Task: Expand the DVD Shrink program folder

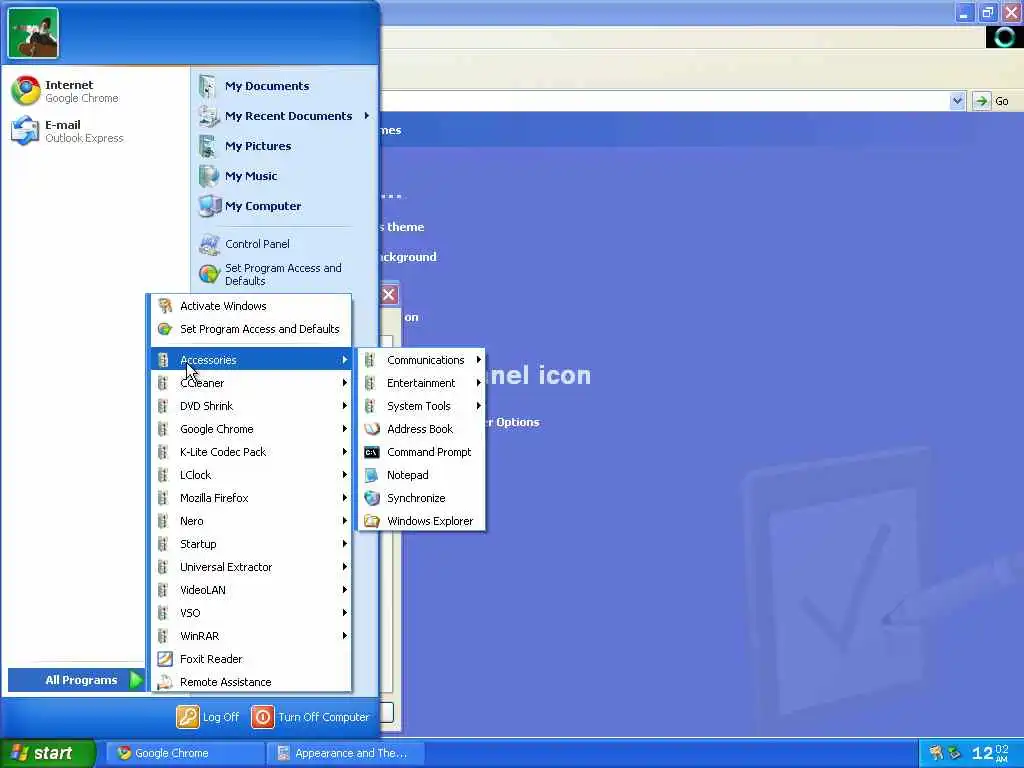Action: [x=251, y=406]
